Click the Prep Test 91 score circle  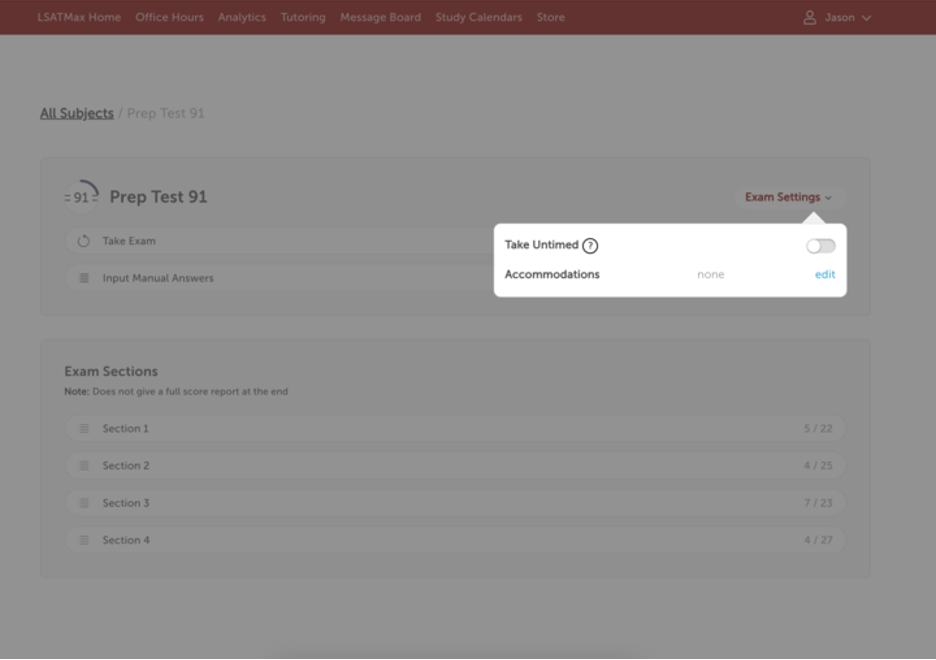pyautogui.click(x=81, y=197)
